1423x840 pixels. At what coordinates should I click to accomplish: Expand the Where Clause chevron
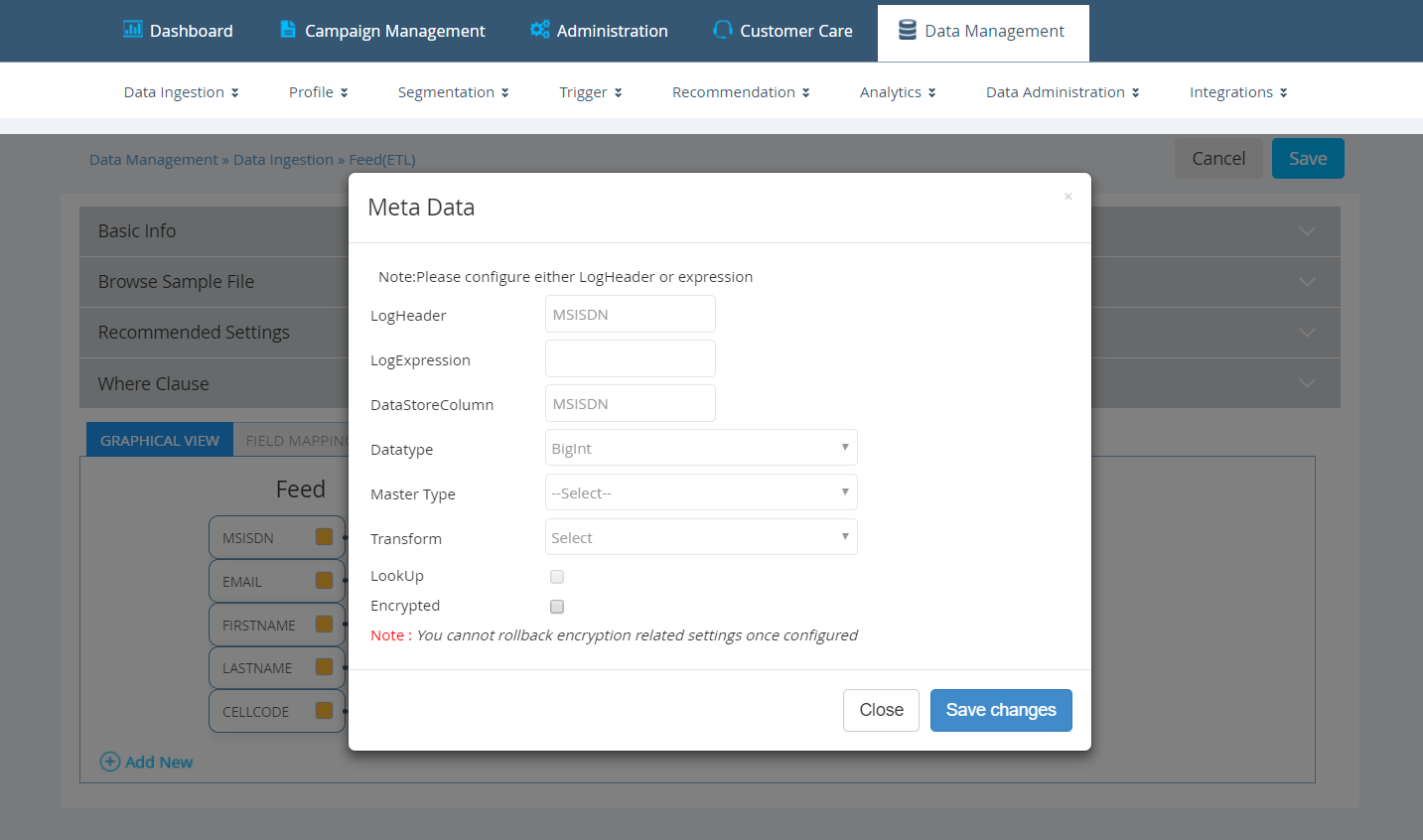(x=1307, y=383)
